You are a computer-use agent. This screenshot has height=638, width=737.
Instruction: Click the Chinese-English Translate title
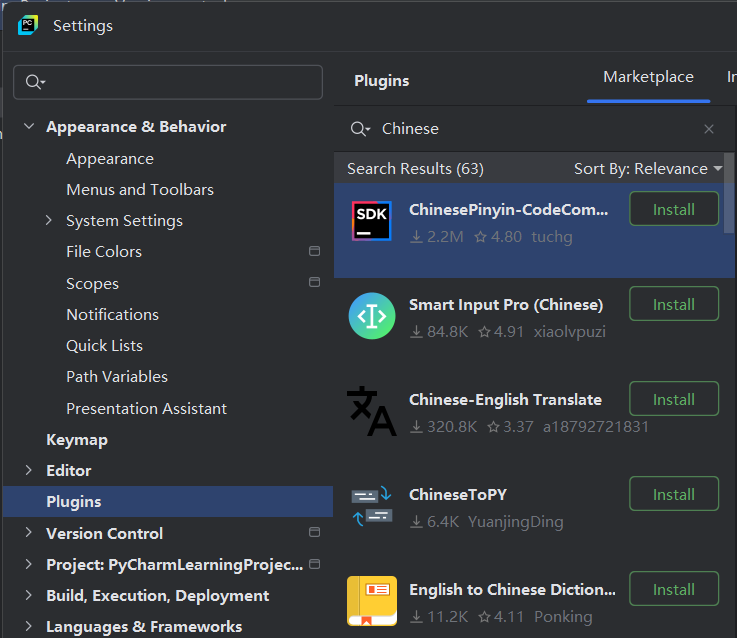(505, 400)
